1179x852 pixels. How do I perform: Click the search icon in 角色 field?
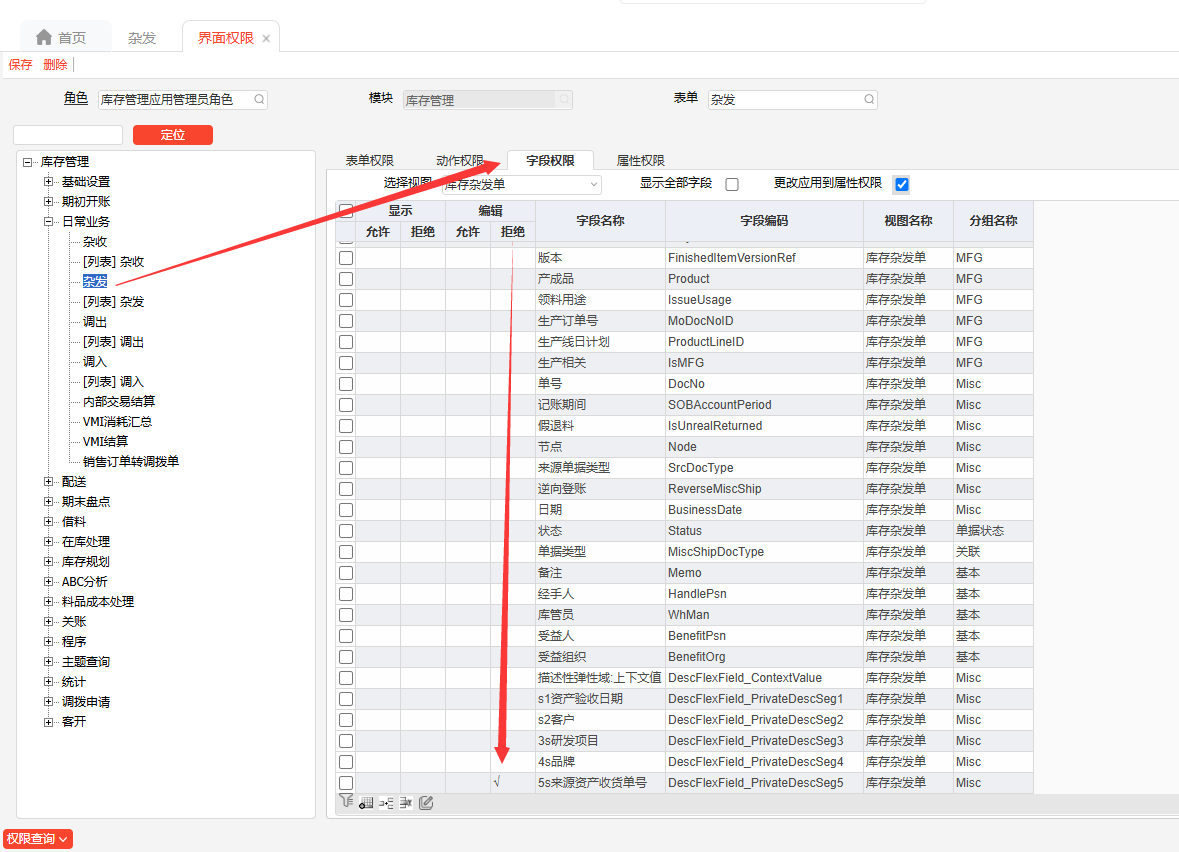point(259,100)
